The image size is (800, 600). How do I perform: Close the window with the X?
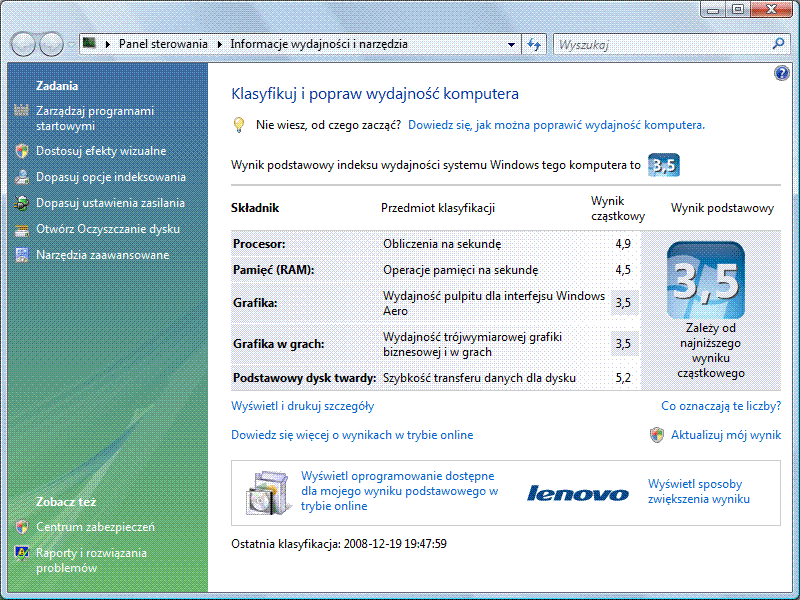pyautogui.click(x=771, y=10)
